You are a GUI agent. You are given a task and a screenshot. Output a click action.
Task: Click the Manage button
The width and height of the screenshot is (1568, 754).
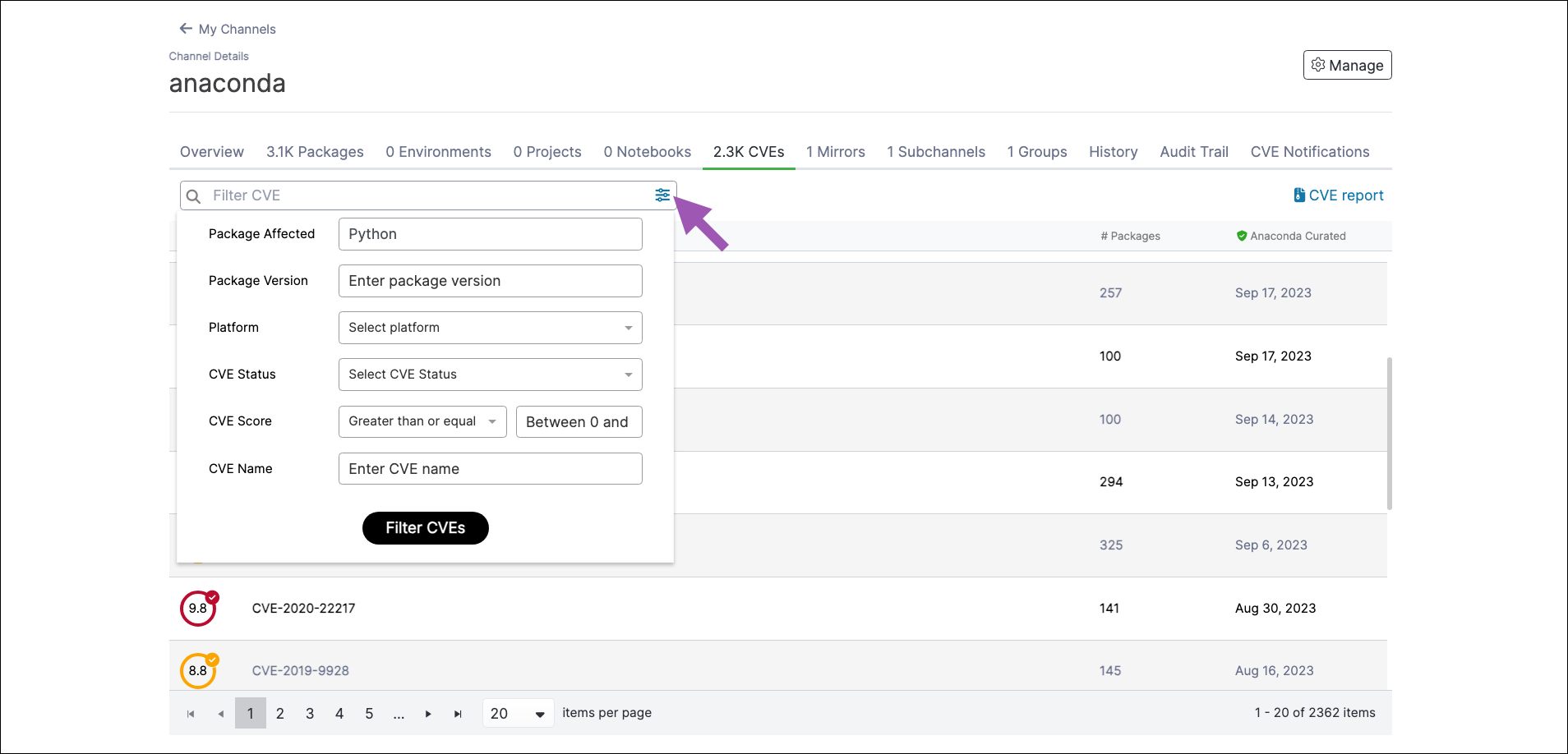click(x=1347, y=65)
